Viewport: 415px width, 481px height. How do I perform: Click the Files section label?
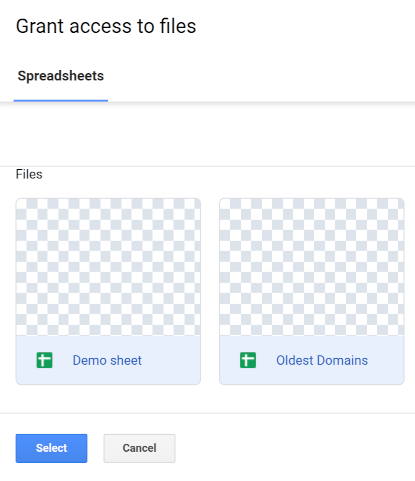[x=29, y=174]
